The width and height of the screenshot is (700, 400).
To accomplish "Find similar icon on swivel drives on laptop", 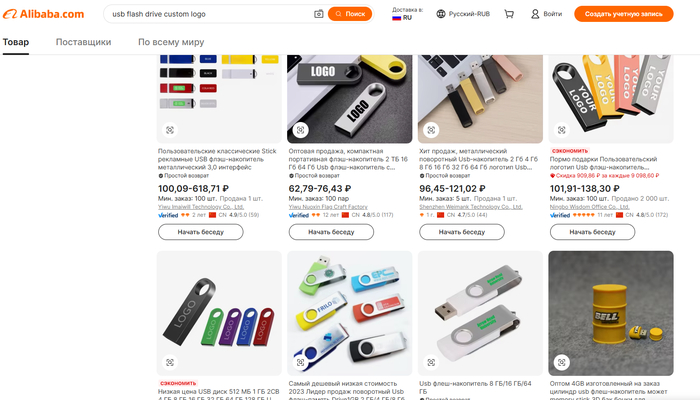I will (x=431, y=130).
